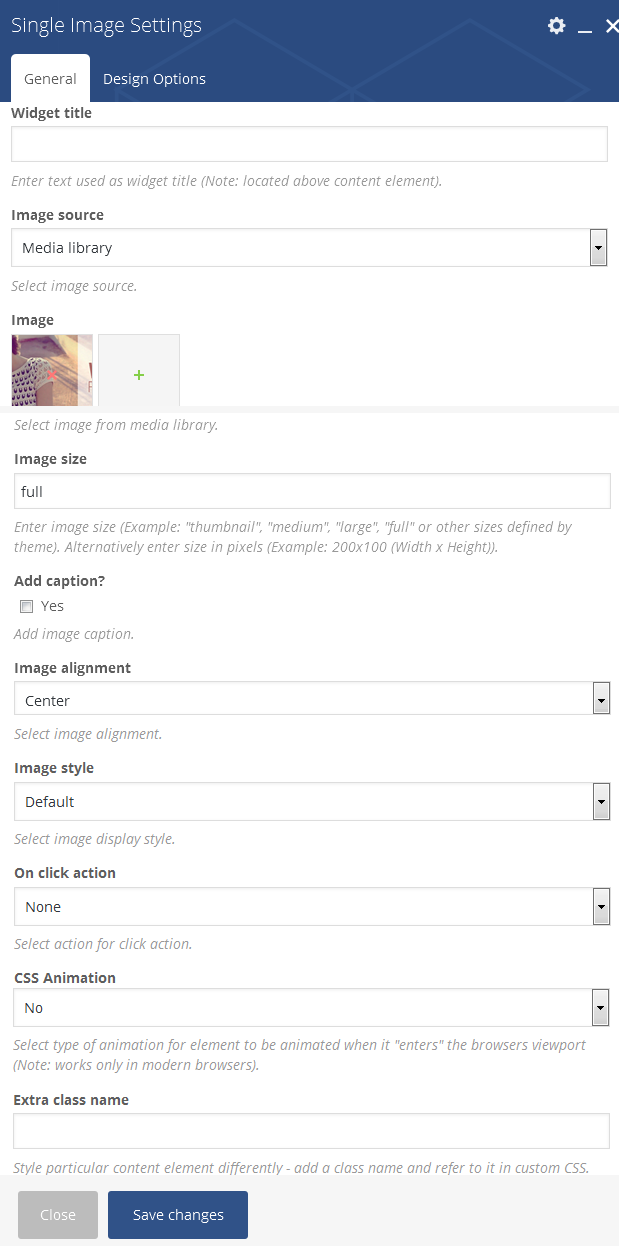Open the CSS Animation dropdown
Image resolution: width=619 pixels, height=1246 pixels.
point(312,1008)
